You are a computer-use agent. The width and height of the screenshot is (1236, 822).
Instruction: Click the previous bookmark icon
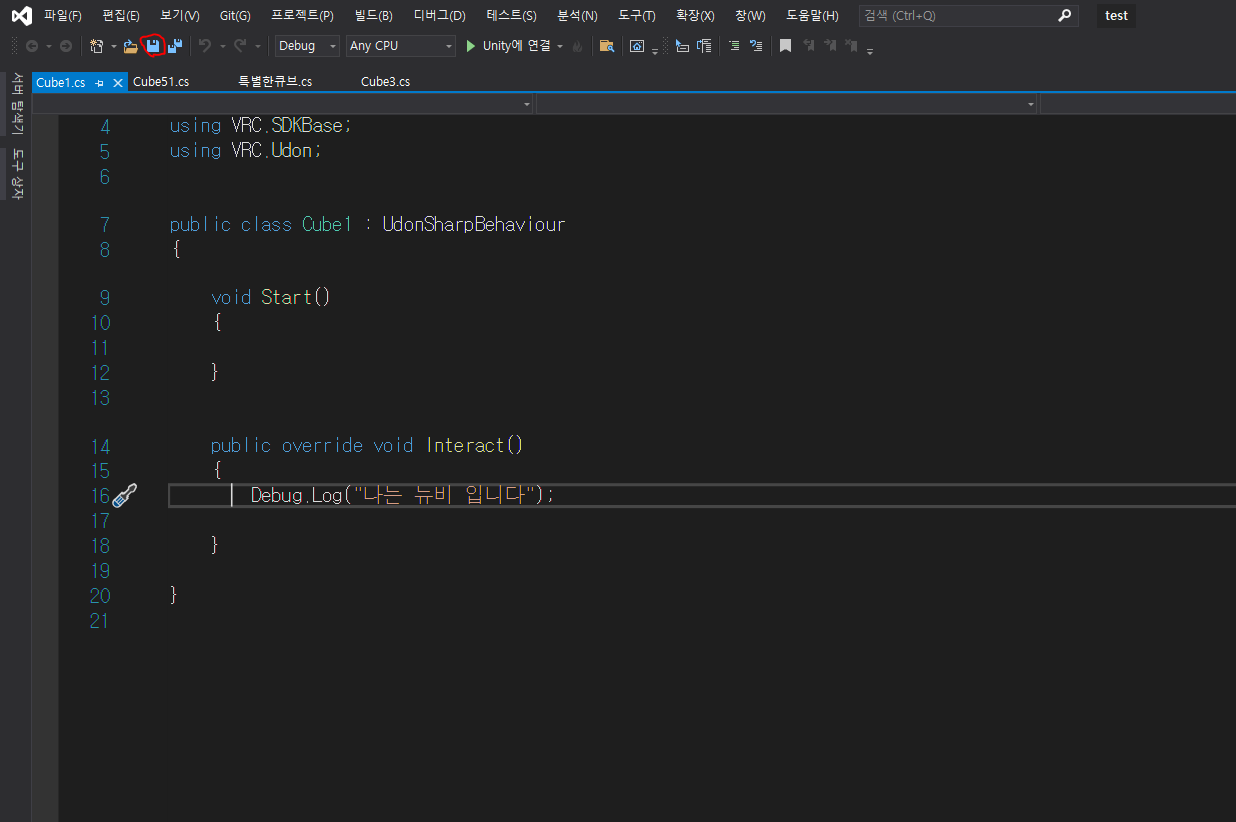coord(809,46)
